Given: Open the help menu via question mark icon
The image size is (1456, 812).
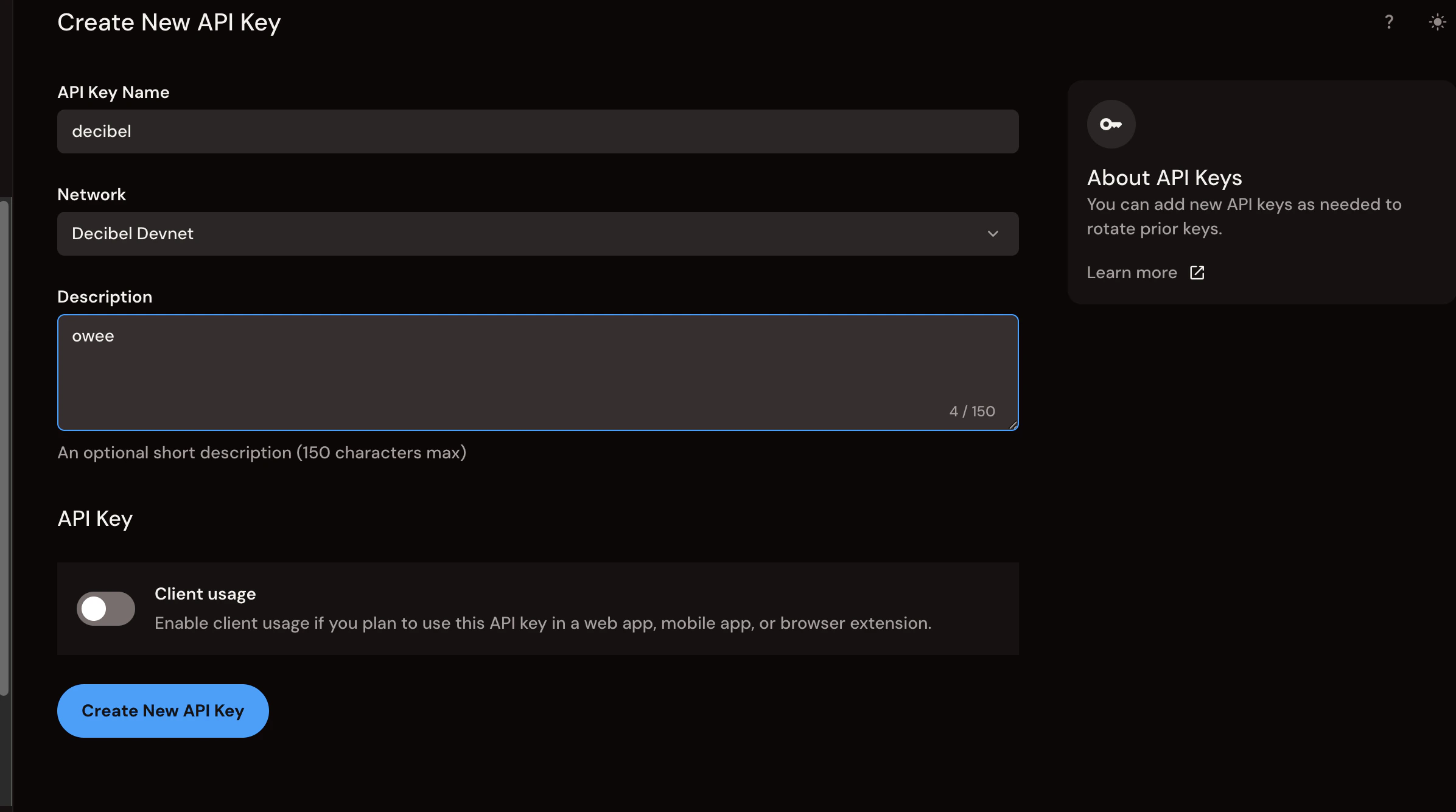Looking at the screenshot, I should coord(1389,22).
